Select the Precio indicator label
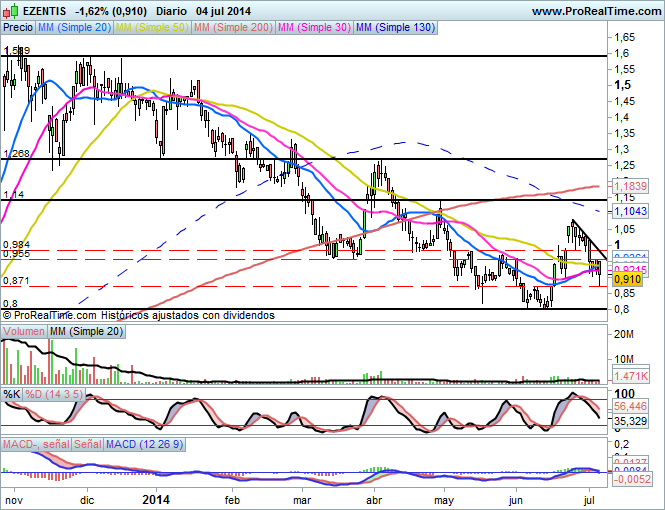Viewport: 665px width, 510px height. 17,28
